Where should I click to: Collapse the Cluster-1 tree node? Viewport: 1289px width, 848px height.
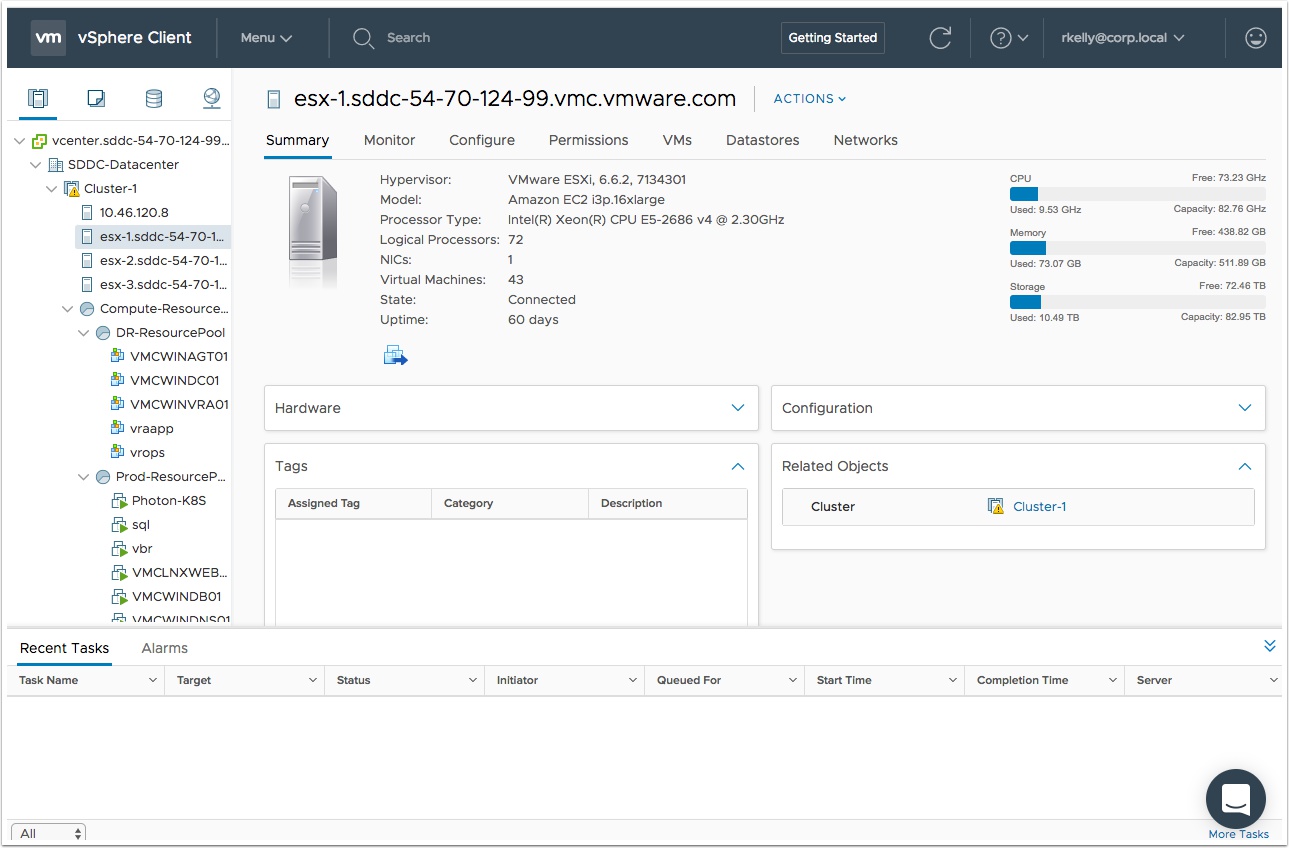pos(52,189)
